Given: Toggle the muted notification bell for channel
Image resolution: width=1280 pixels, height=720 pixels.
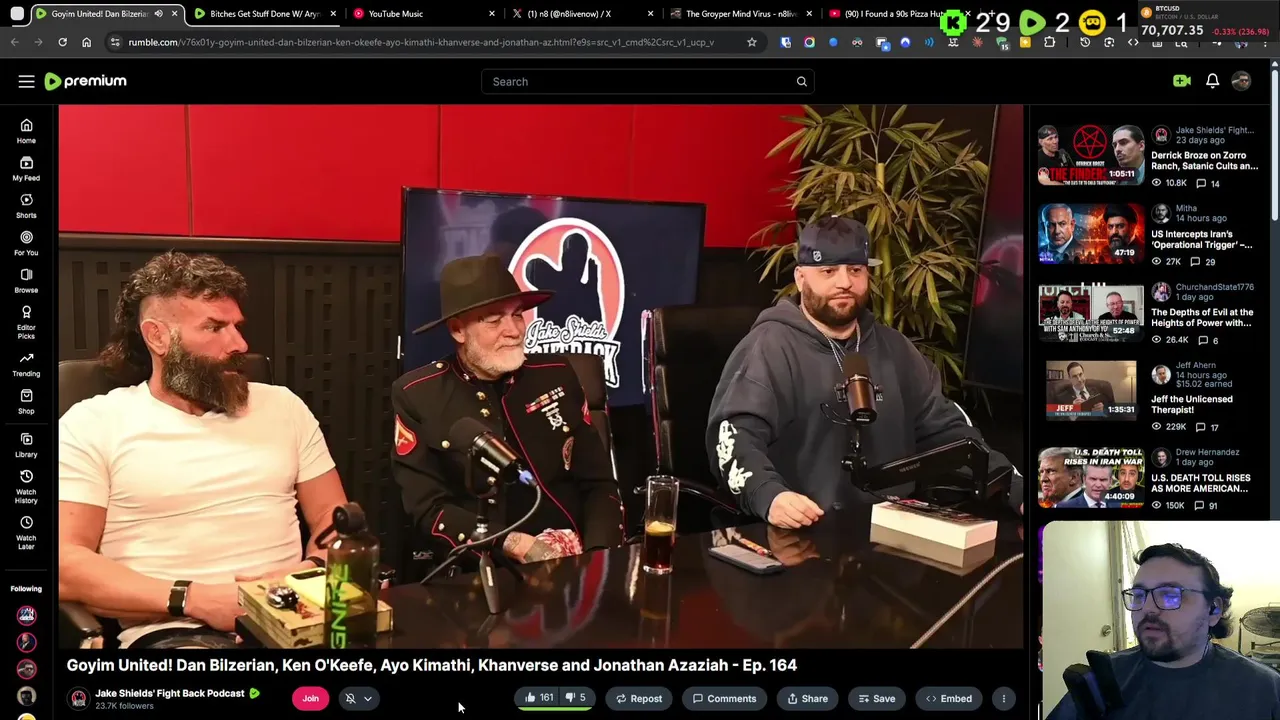Looking at the screenshot, I should click(x=350, y=699).
